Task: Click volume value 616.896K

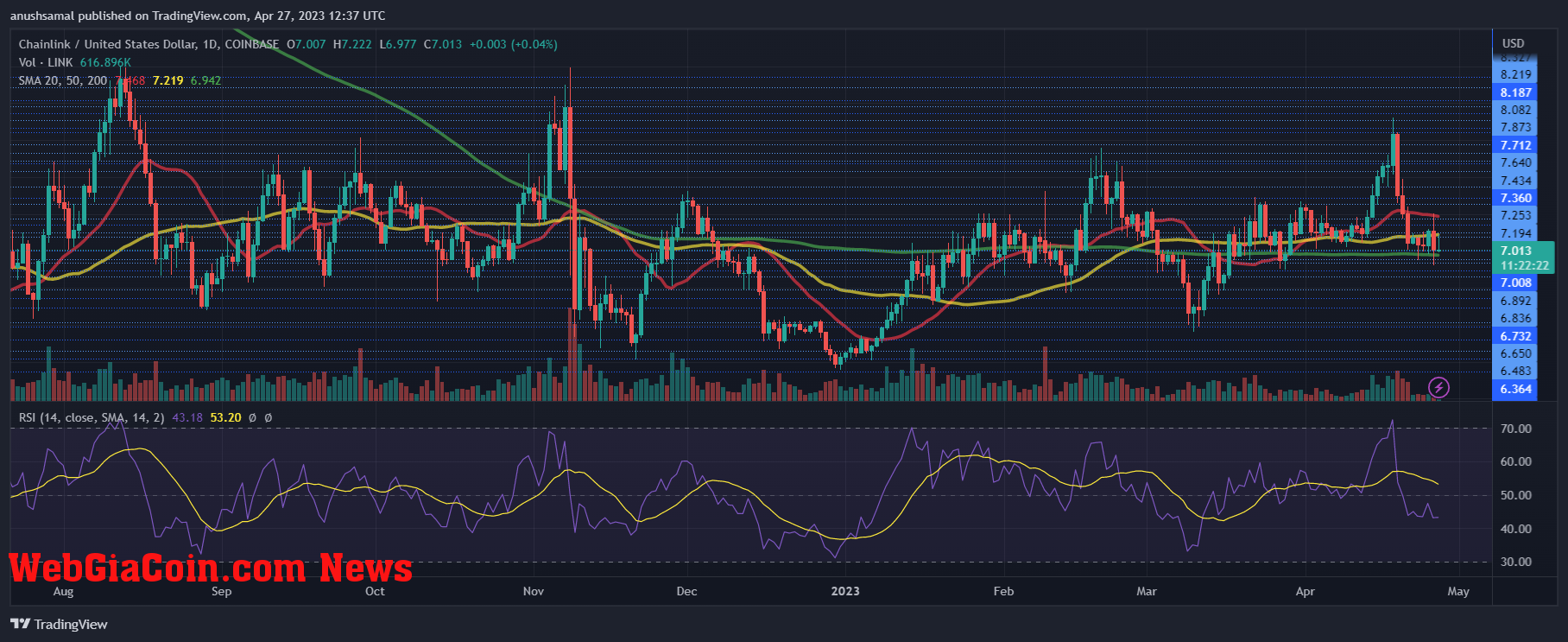Action: pyautogui.click(x=105, y=62)
